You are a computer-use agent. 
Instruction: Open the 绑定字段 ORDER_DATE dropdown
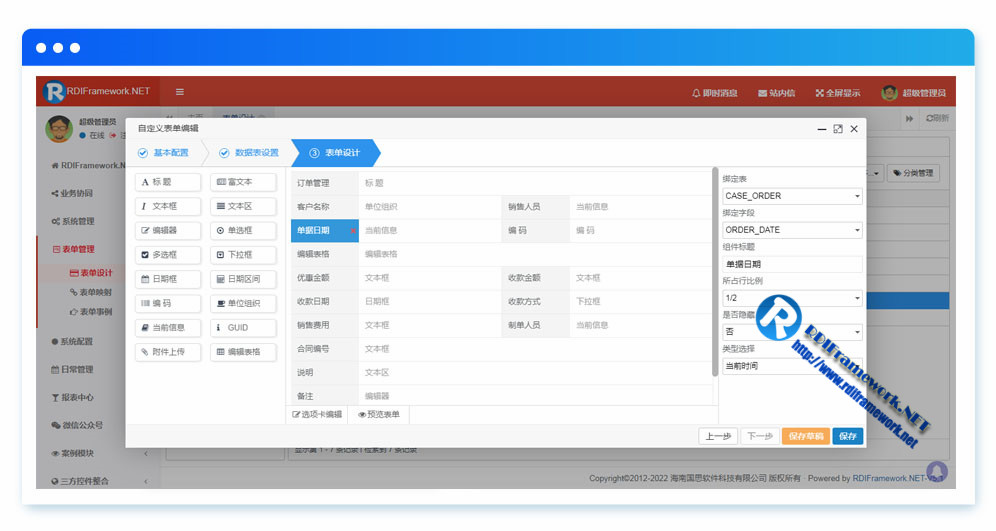pos(792,229)
